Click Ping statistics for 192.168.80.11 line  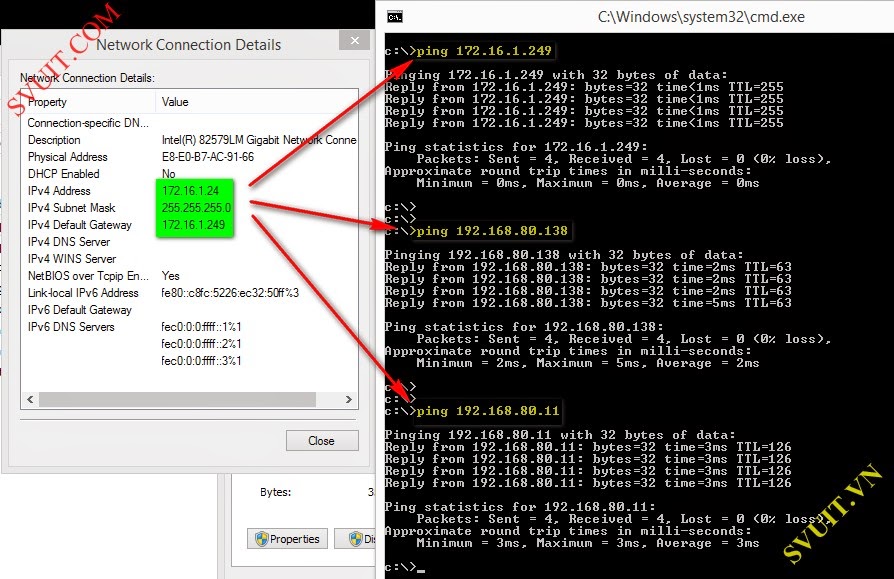point(520,507)
